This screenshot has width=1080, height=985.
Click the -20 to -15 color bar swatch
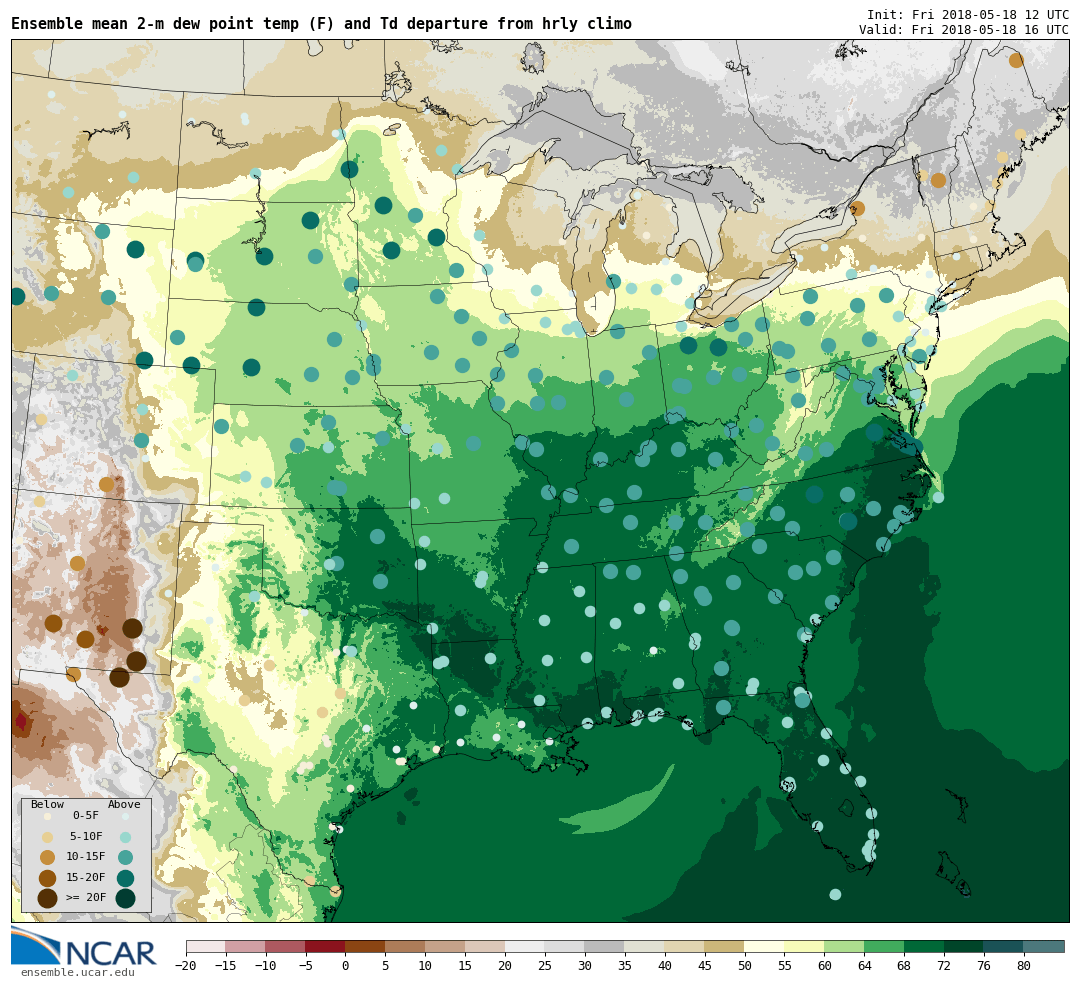(206, 947)
